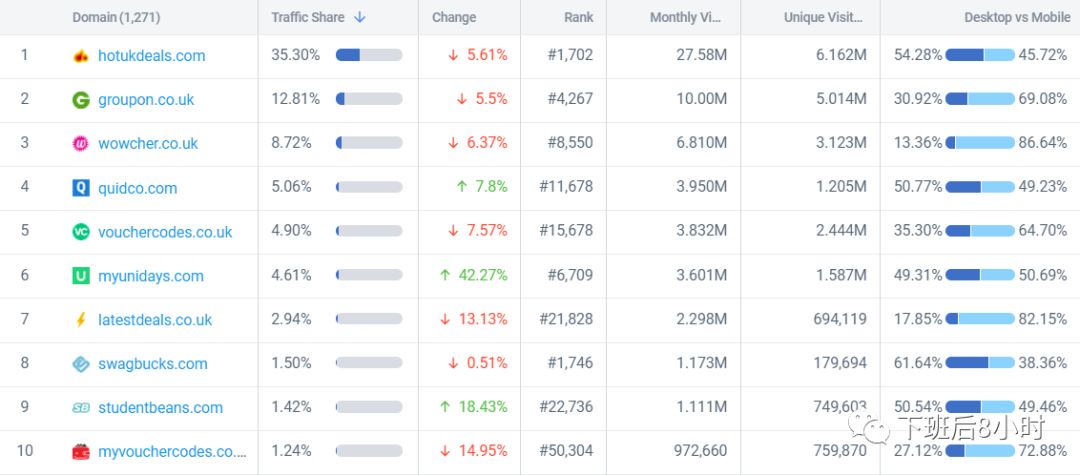Click the vouchercodes.co.uk favicon

click(81, 232)
